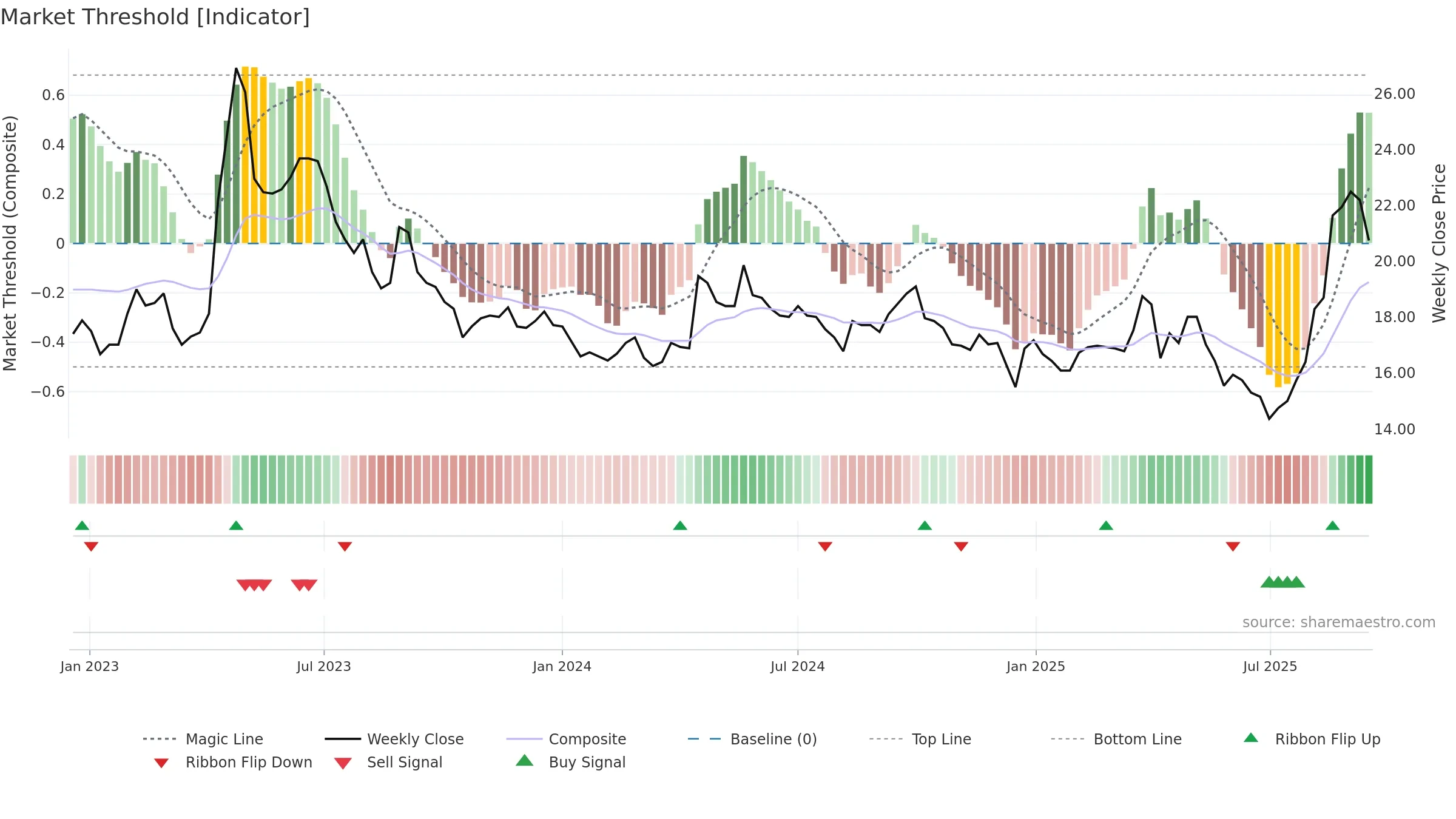Click the Top Line legend dashed swatch
The height and width of the screenshot is (819, 1456).
(886, 739)
